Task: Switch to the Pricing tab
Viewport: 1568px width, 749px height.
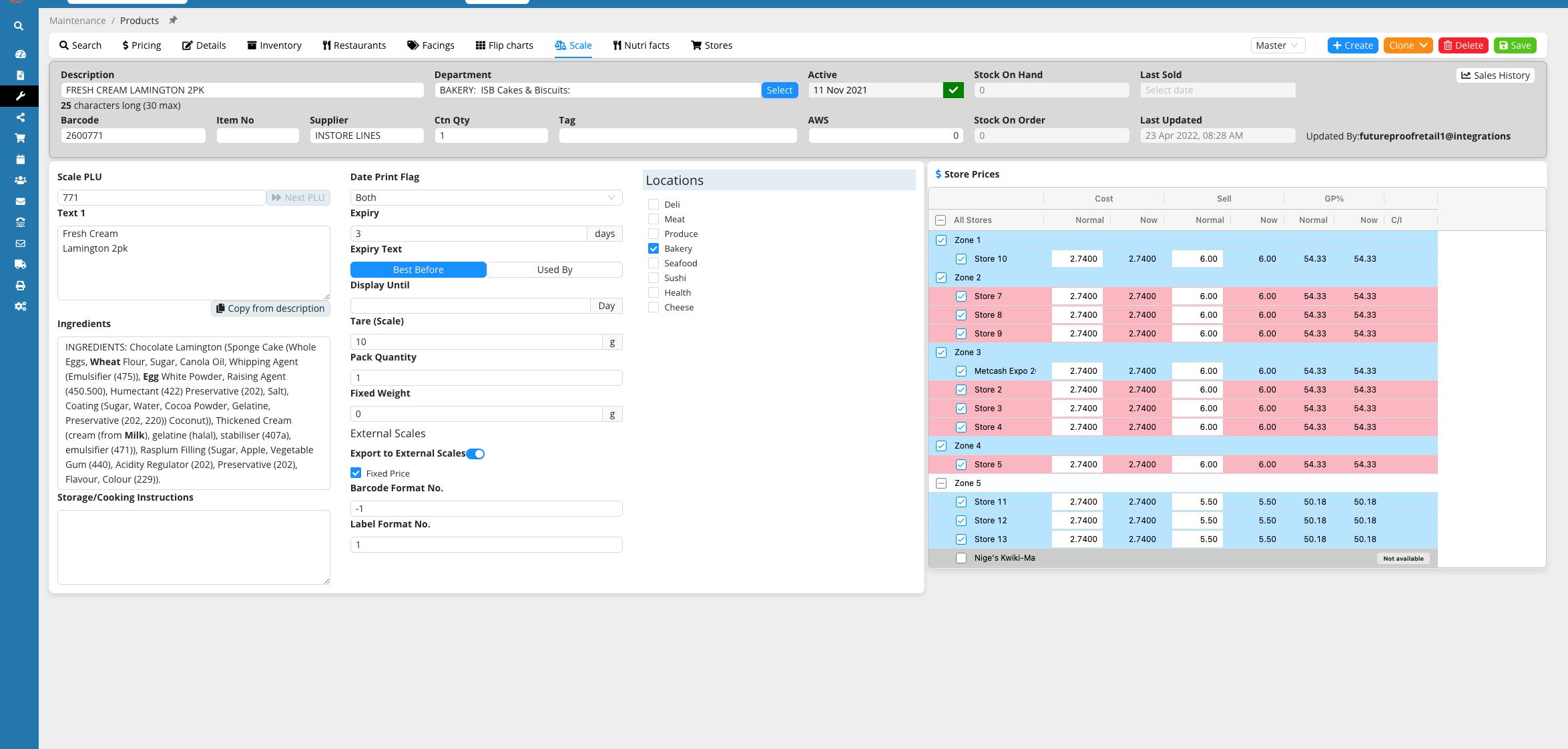Action: [x=142, y=45]
